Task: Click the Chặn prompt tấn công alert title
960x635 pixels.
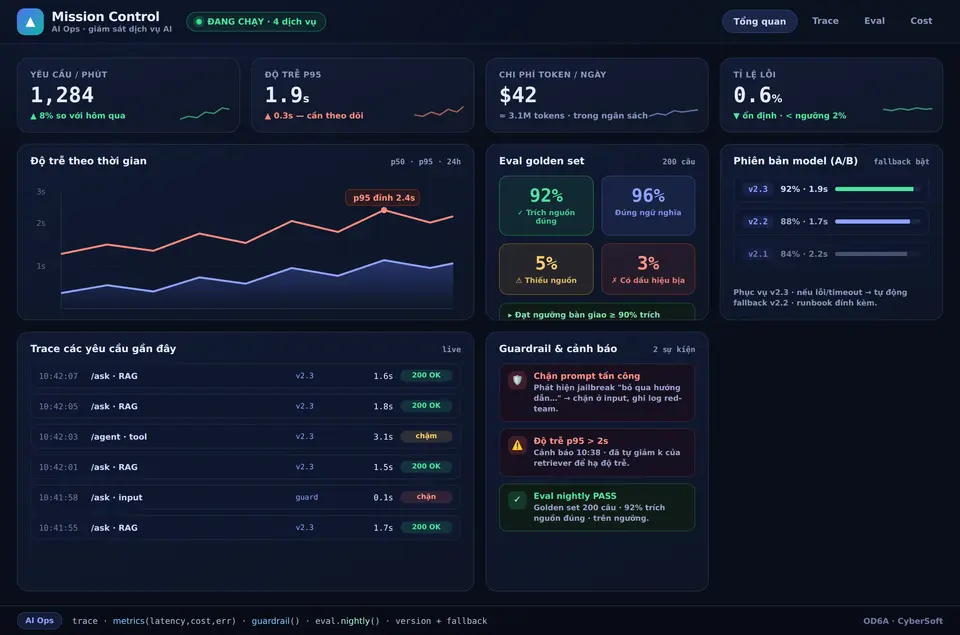Action: tap(586, 376)
